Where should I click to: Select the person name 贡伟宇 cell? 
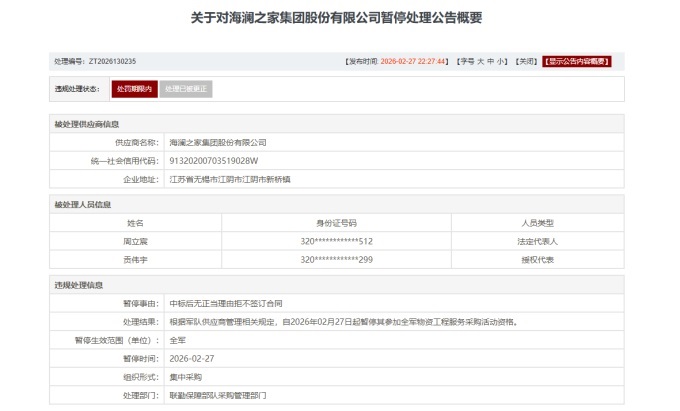click(135, 259)
